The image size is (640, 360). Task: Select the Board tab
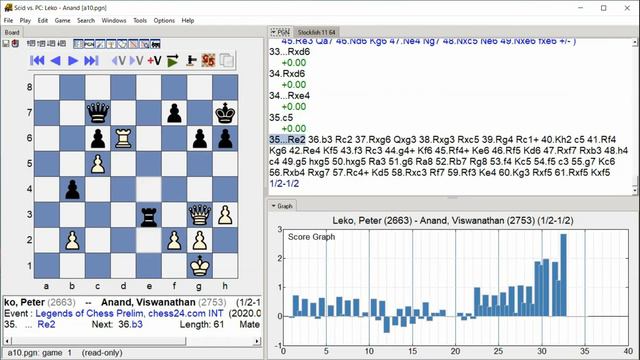[12, 32]
